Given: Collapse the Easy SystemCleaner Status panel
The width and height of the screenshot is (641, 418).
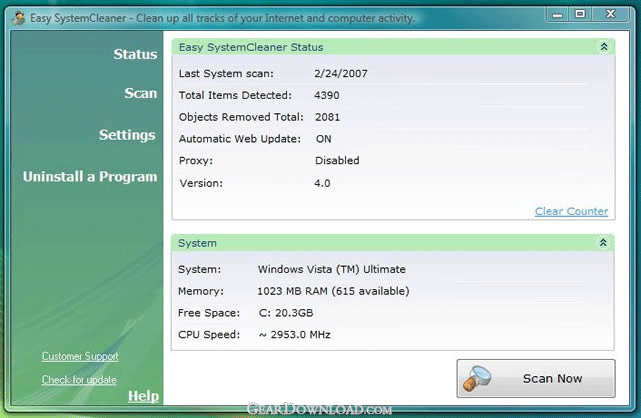Looking at the screenshot, I should [x=604, y=47].
